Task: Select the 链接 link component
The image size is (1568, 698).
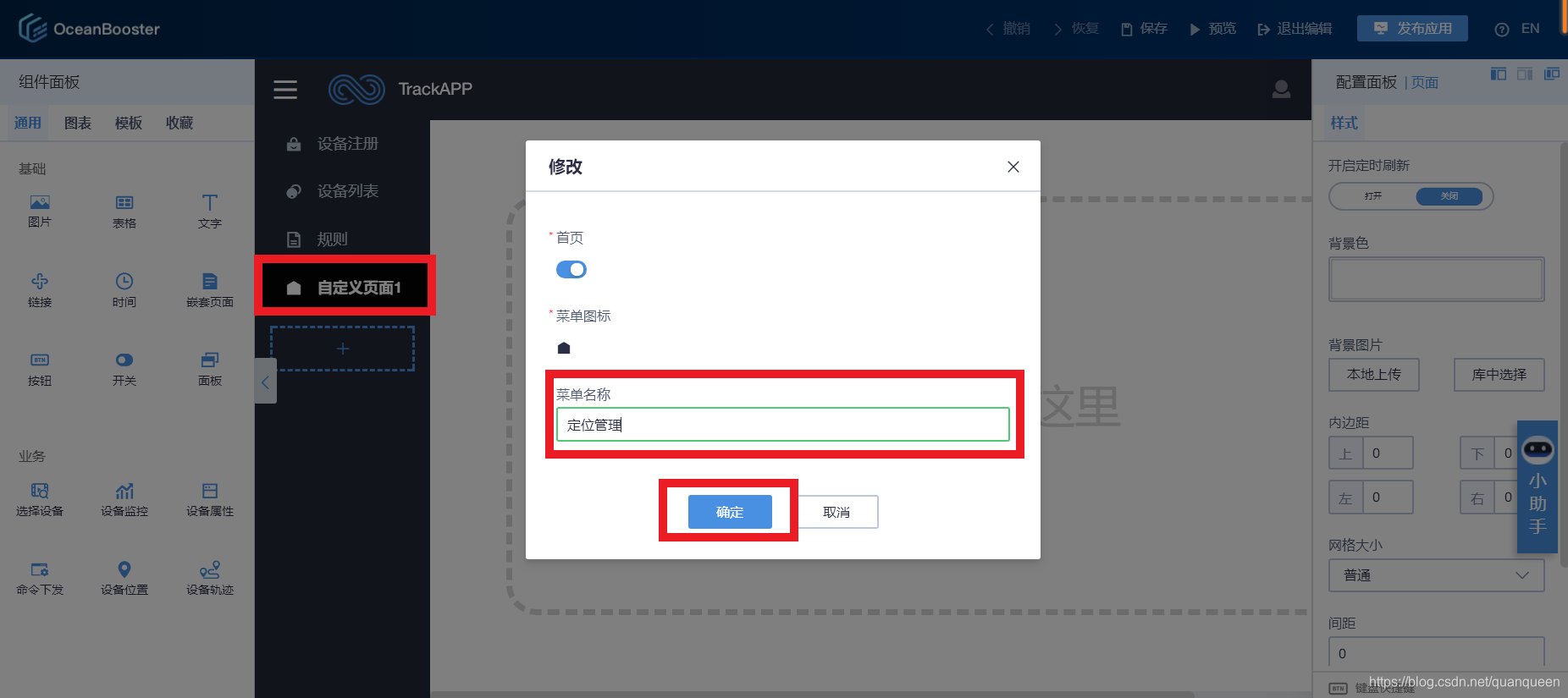Action: tap(40, 289)
